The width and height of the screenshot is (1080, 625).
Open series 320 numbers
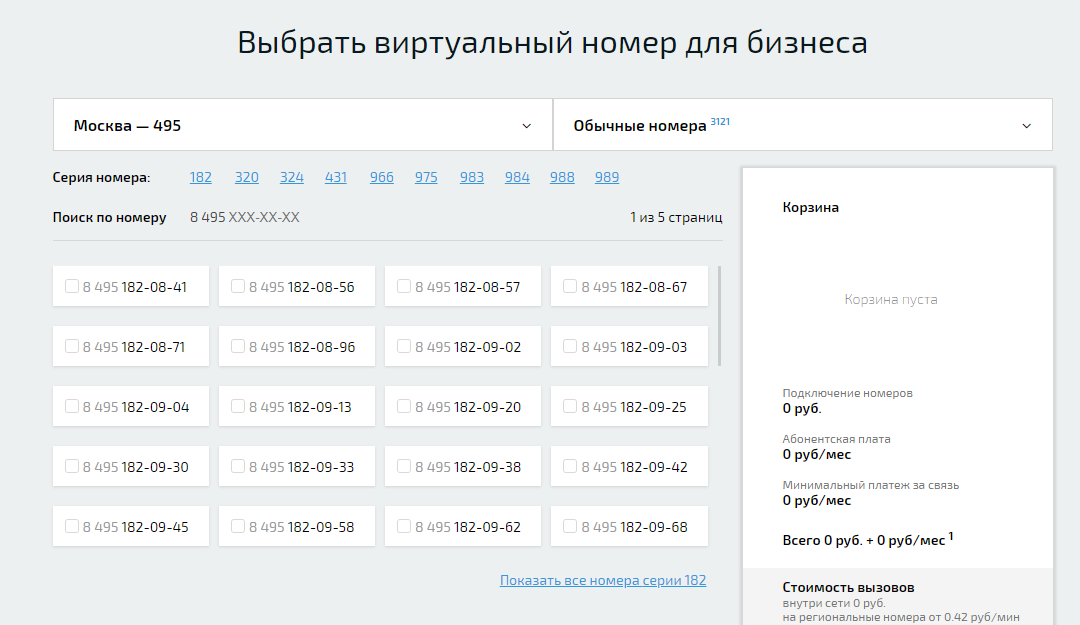click(246, 176)
